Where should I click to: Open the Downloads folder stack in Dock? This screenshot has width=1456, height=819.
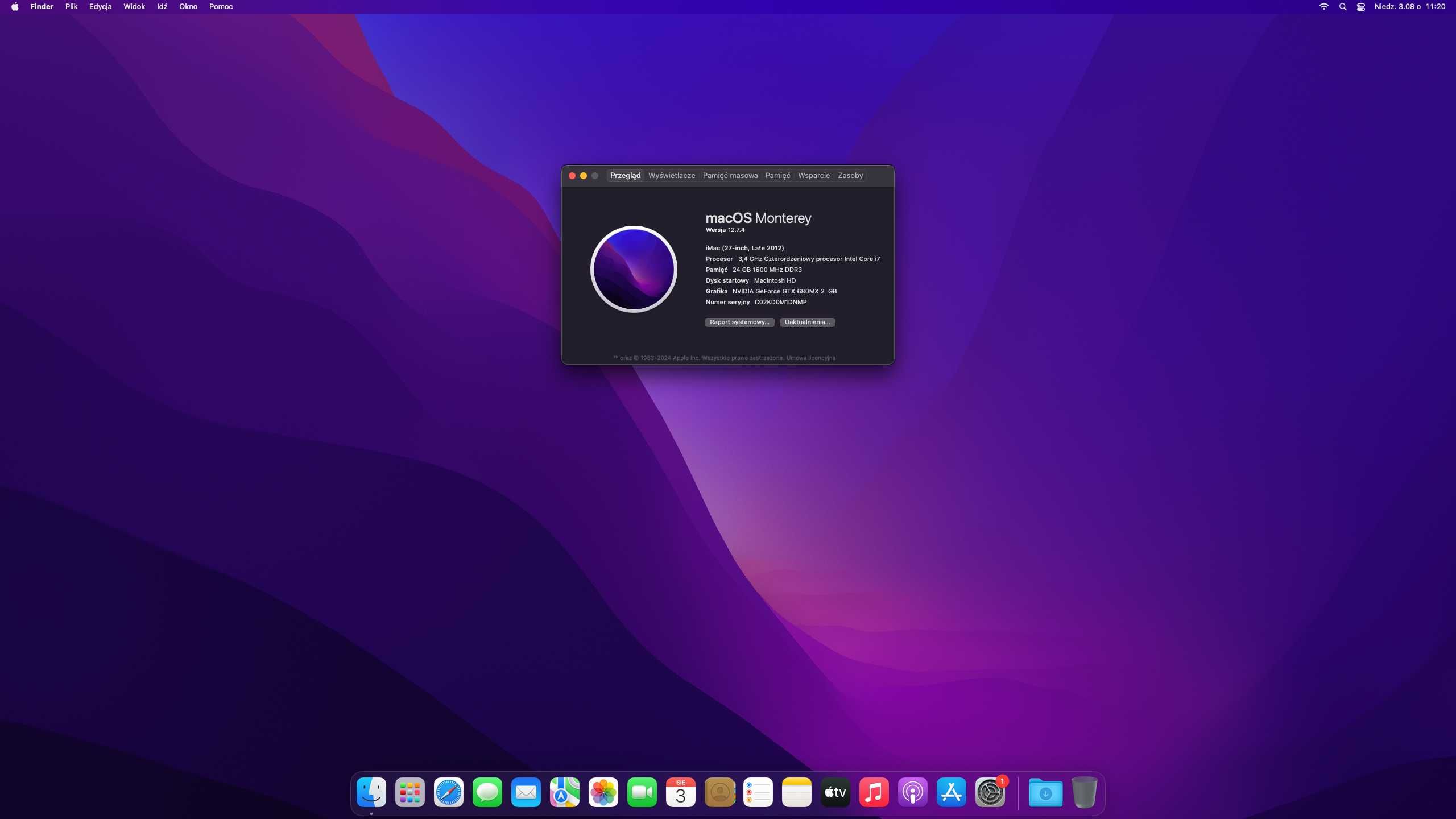(x=1045, y=792)
